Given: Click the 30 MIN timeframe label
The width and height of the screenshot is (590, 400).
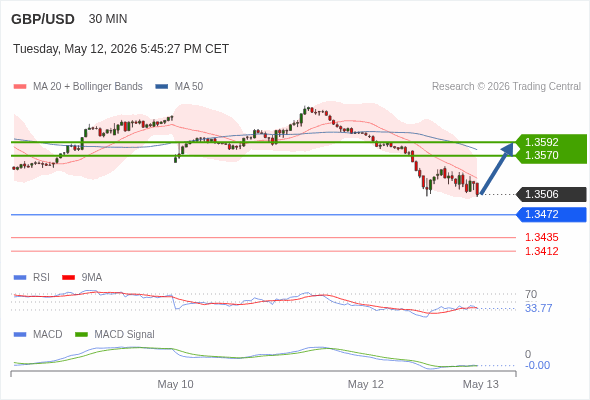Looking at the screenshot, I should point(108,19).
